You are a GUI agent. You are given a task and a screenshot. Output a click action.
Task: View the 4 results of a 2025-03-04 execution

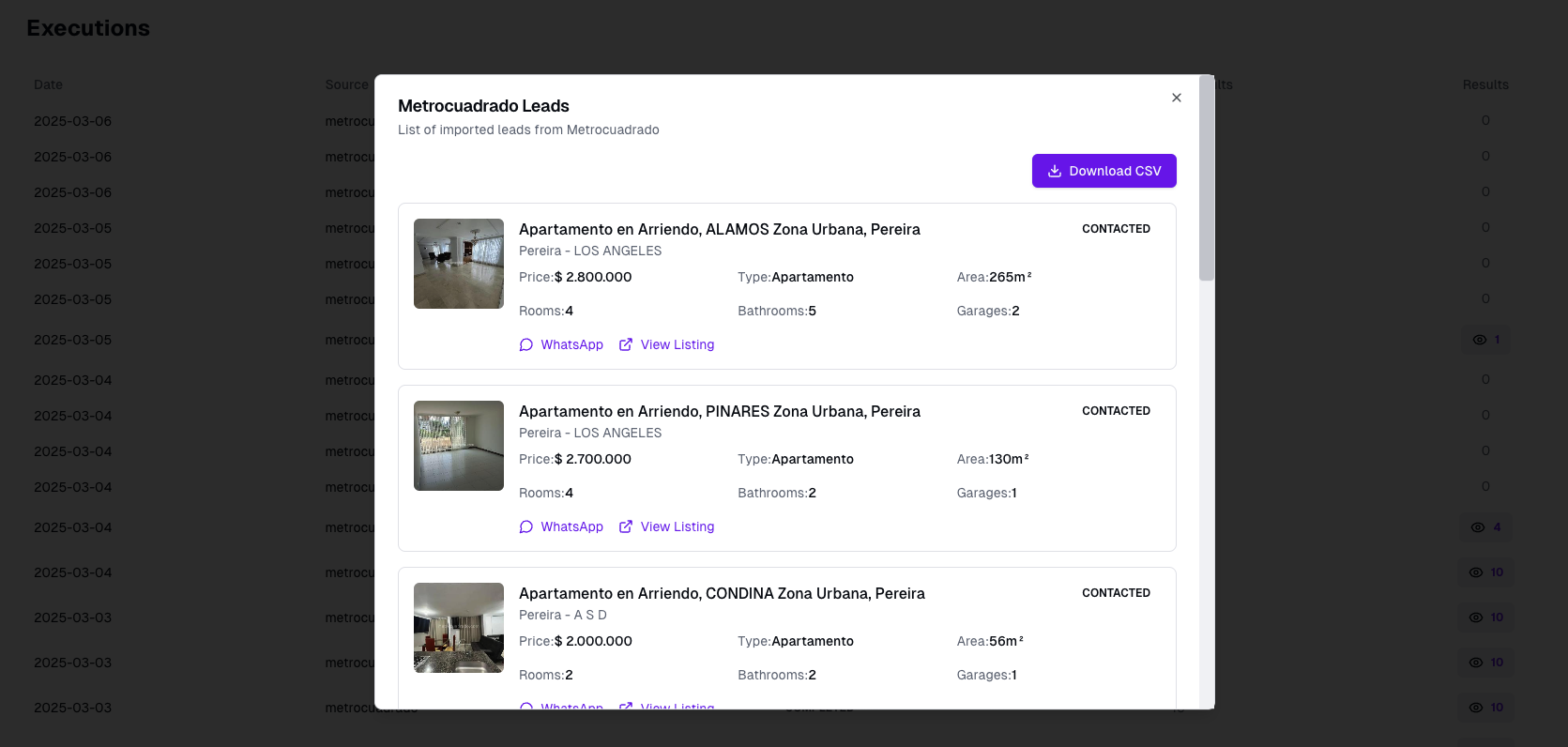point(1486,527)
